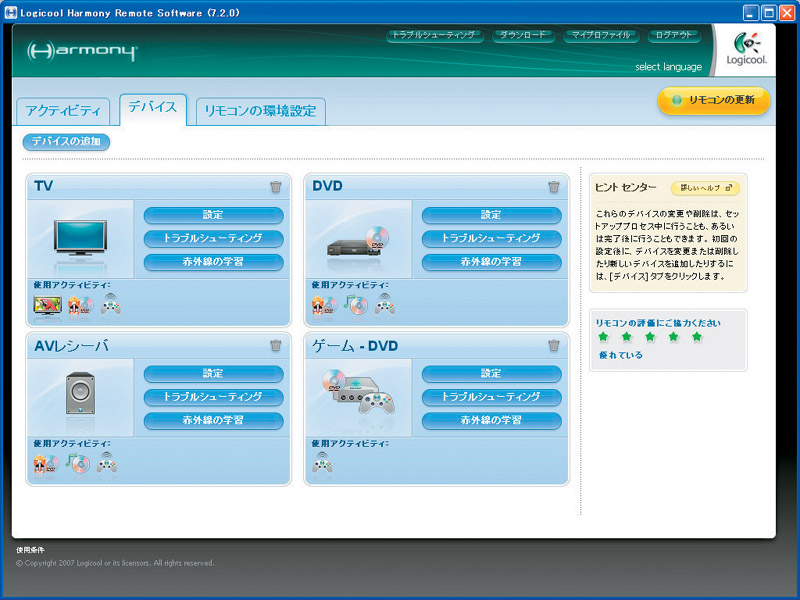The width and height of the screenshot is (800, 600).
Task: Click the AV receiver speaker image
Action: [80, 394]
